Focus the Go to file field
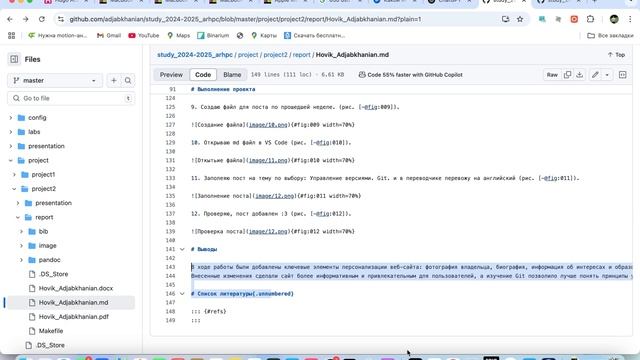This screenshot has height=360, width=640. (71, 98)
